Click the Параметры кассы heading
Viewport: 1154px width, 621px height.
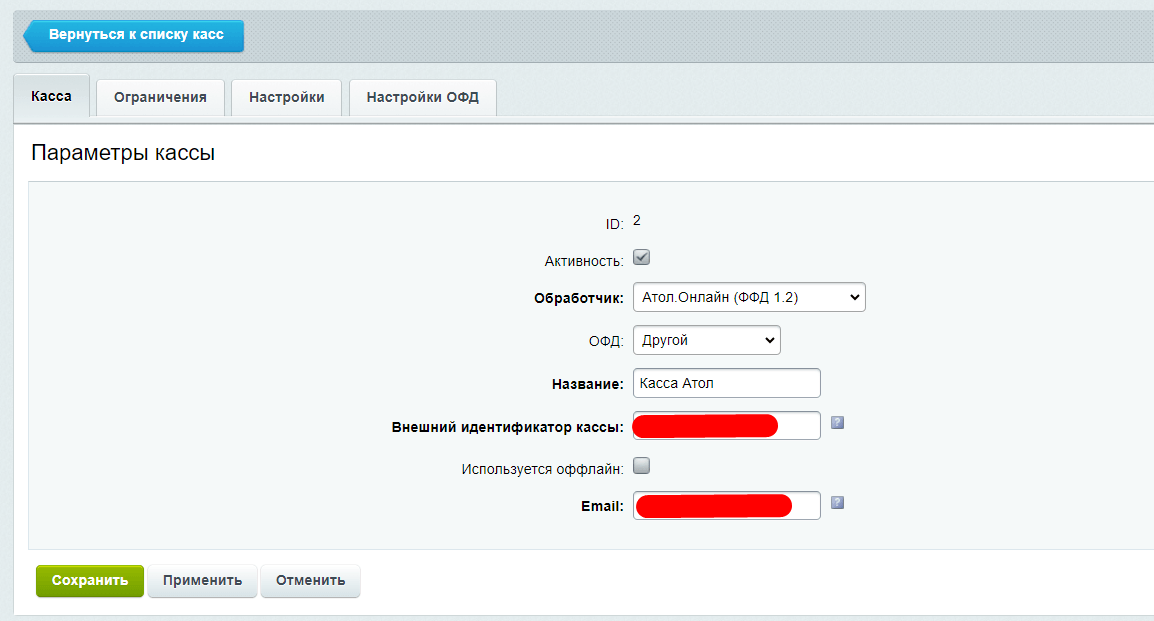(123, 153)
